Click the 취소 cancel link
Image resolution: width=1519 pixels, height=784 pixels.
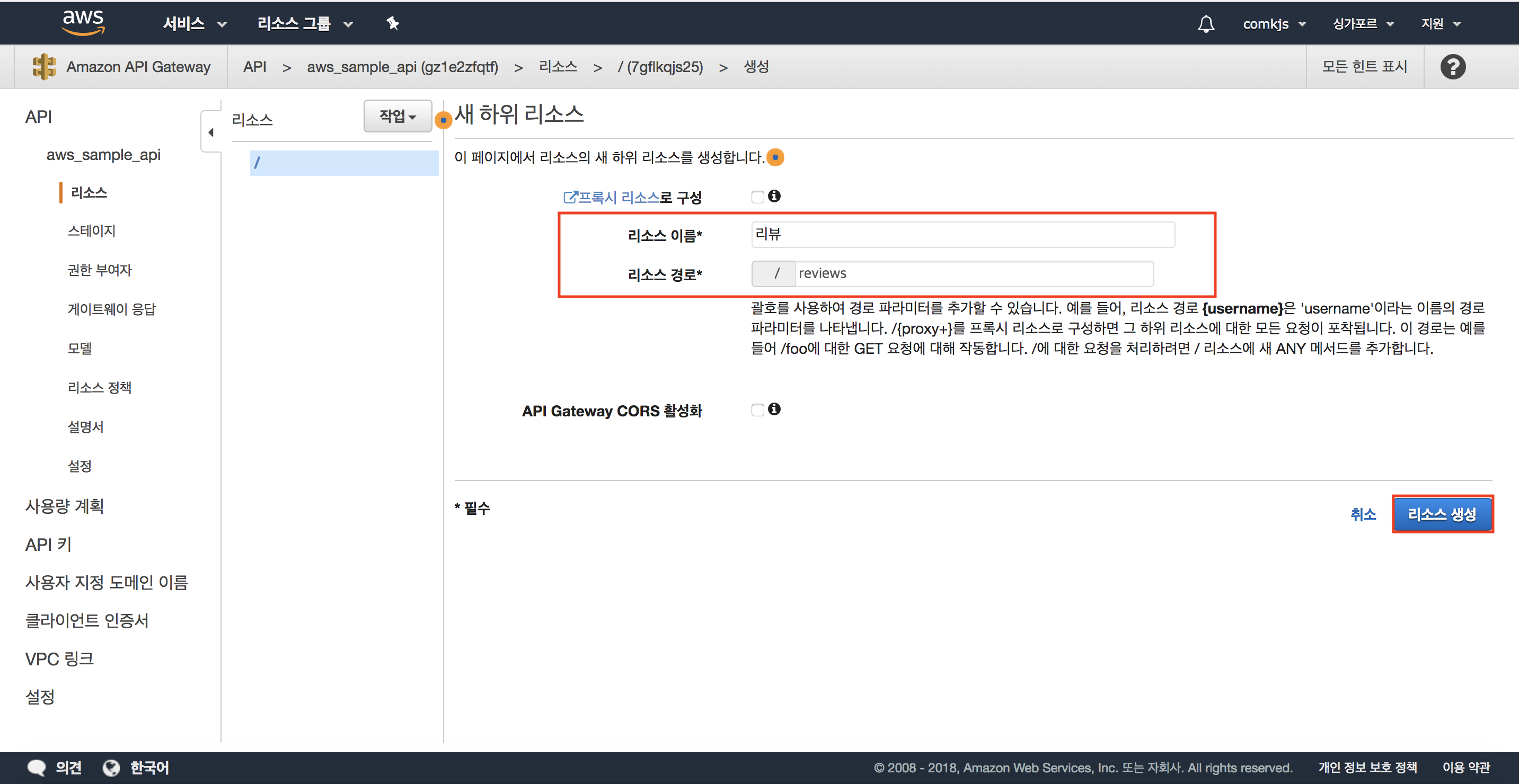point(1363,514)
